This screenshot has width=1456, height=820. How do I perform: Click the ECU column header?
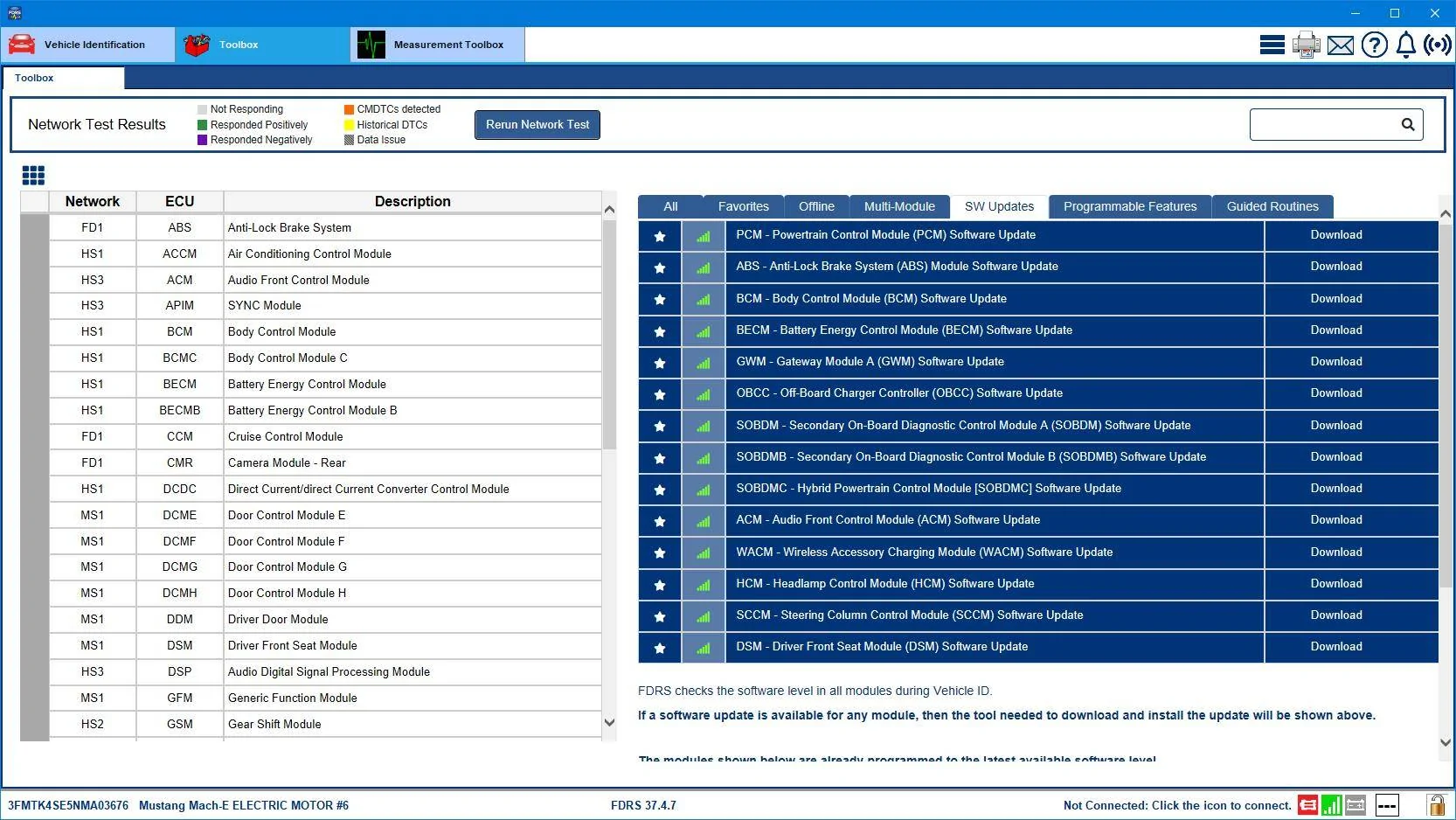[x=180, y=201]
